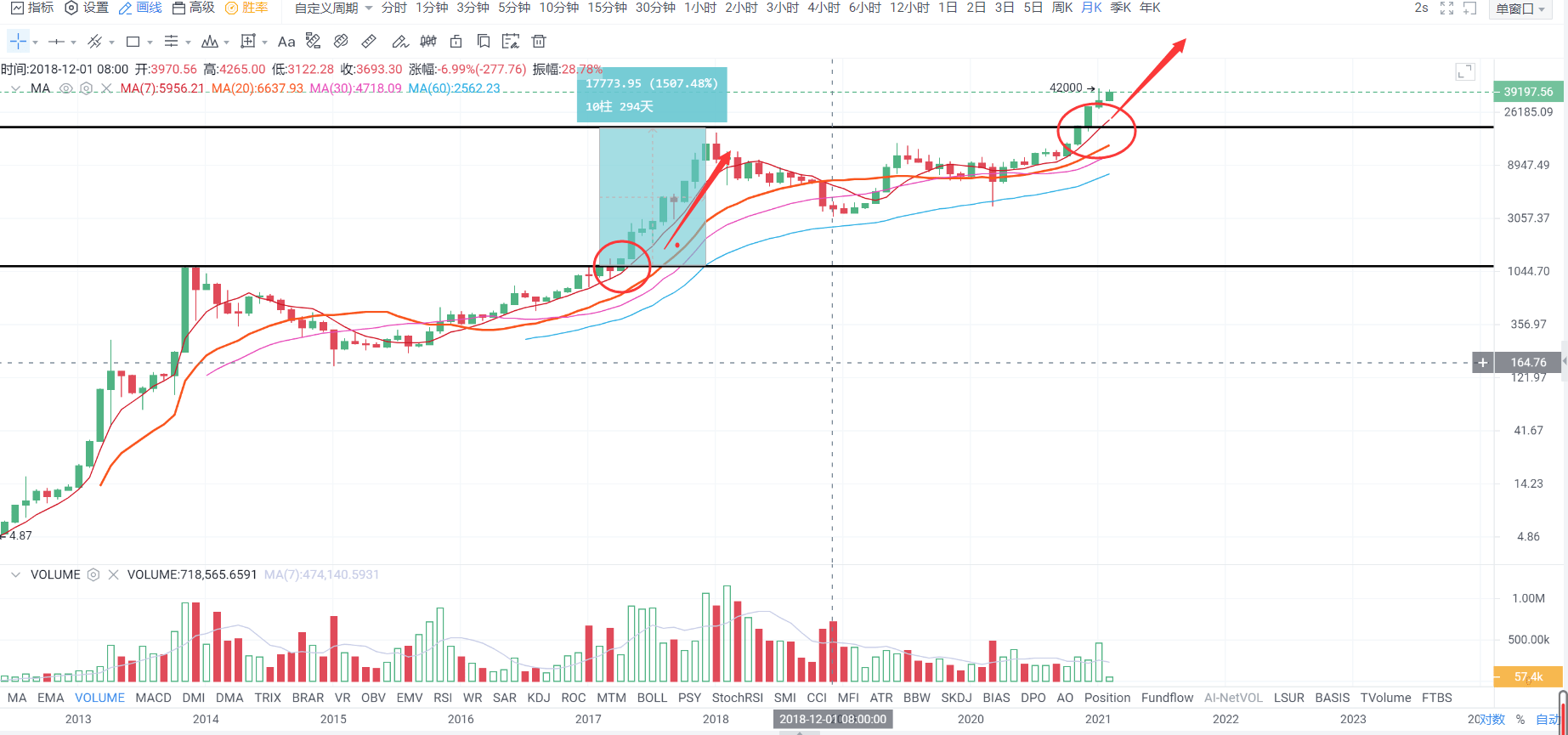
Task: Open the advanced menu
Action: 193,8
